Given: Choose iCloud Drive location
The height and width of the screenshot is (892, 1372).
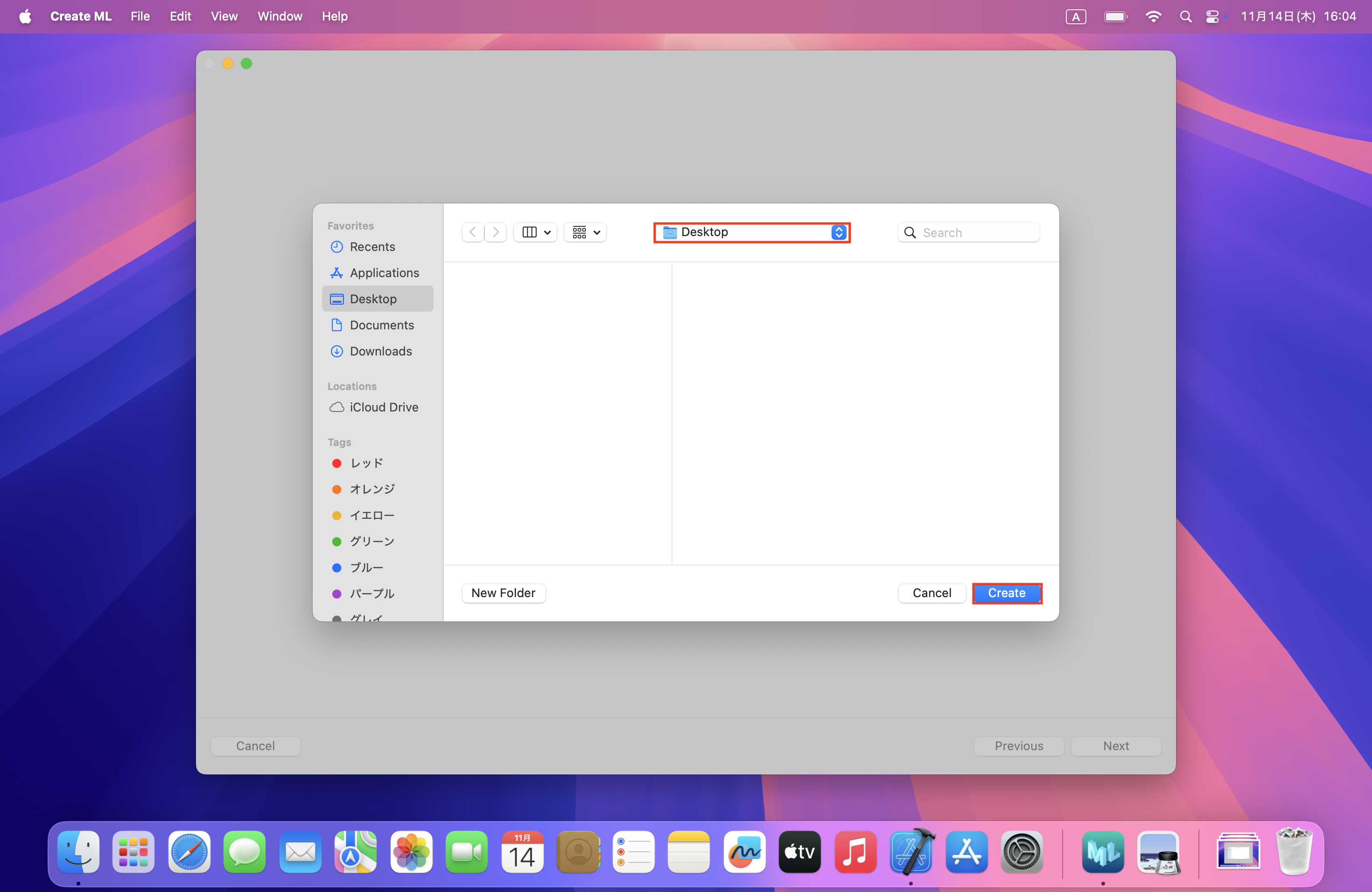Looking at the screenshot, I should point(383,407).
